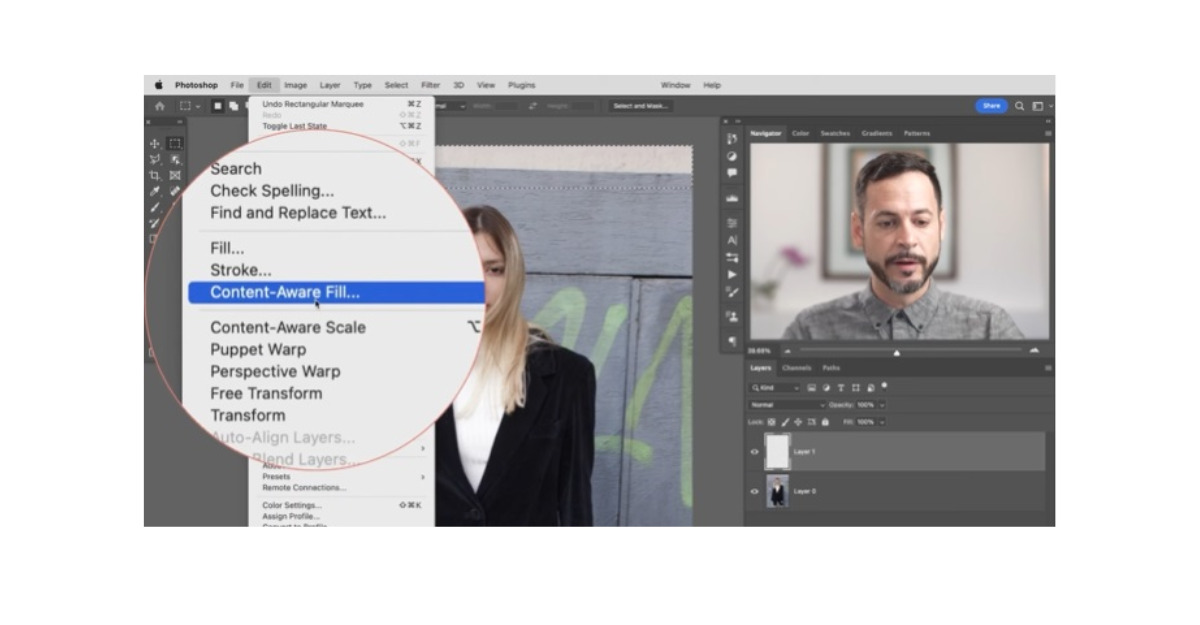Open the Normal blend mode dropdown
The height and width of the screenshot is (625, 1200).
[787, 405]
